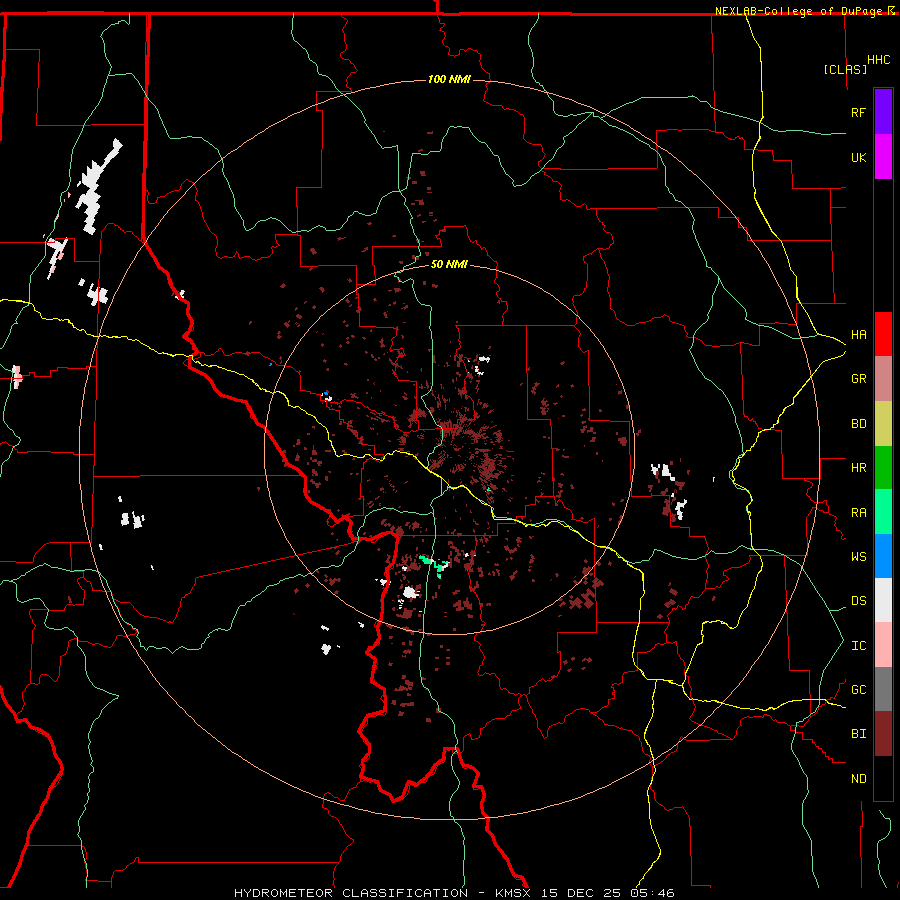Click the GR legend label
The image size is (900, 900).
(858, 379)
